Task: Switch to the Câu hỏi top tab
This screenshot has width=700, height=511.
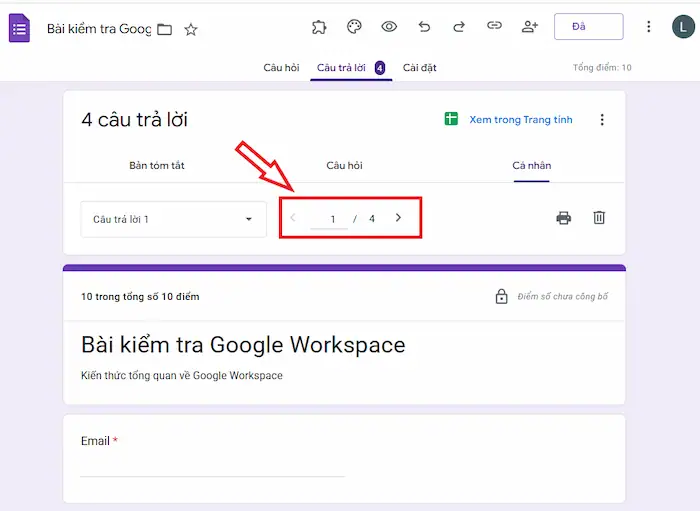Action: tap(281, 68)
